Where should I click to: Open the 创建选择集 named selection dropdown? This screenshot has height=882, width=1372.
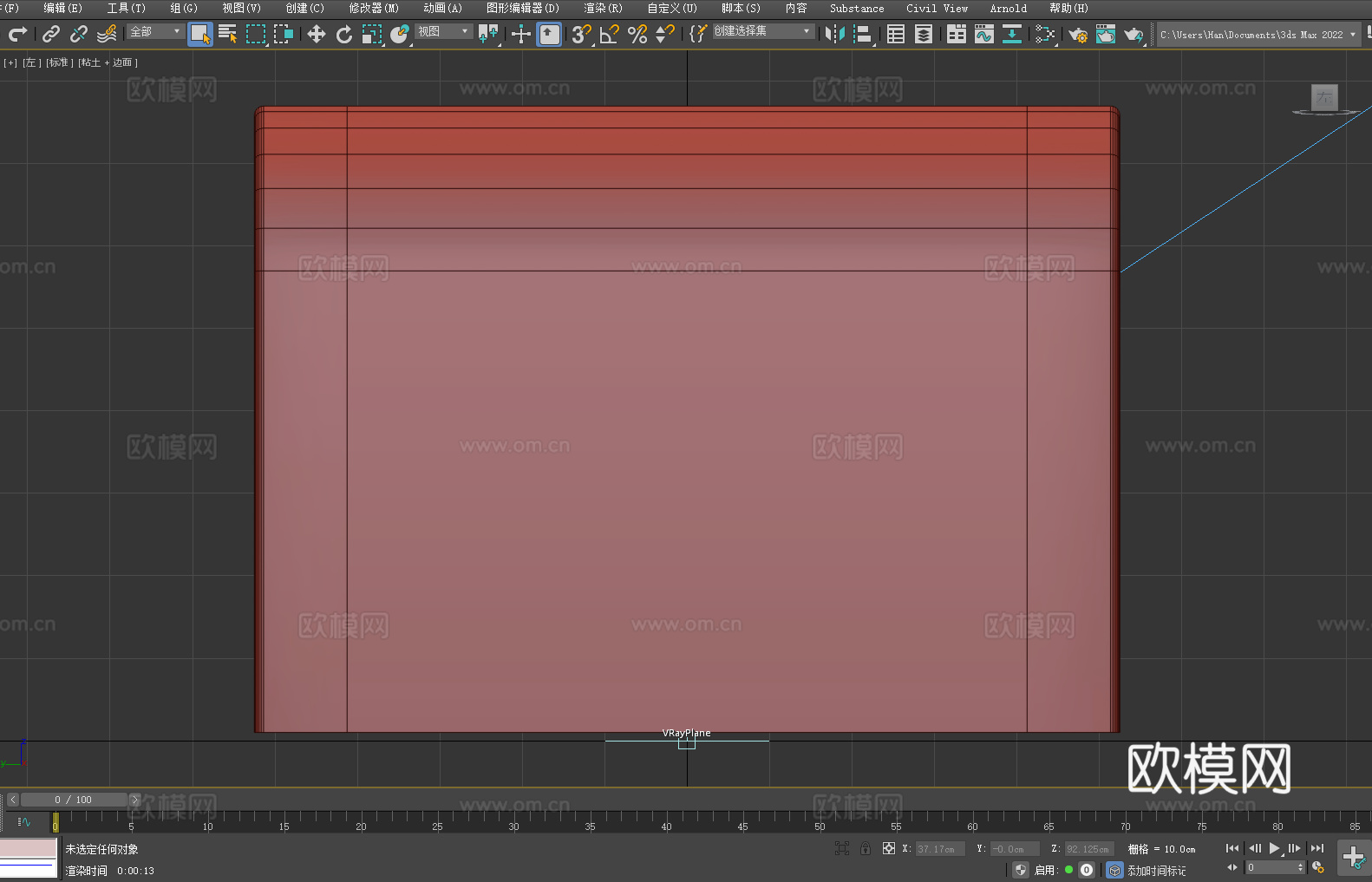tap(763, 31)
